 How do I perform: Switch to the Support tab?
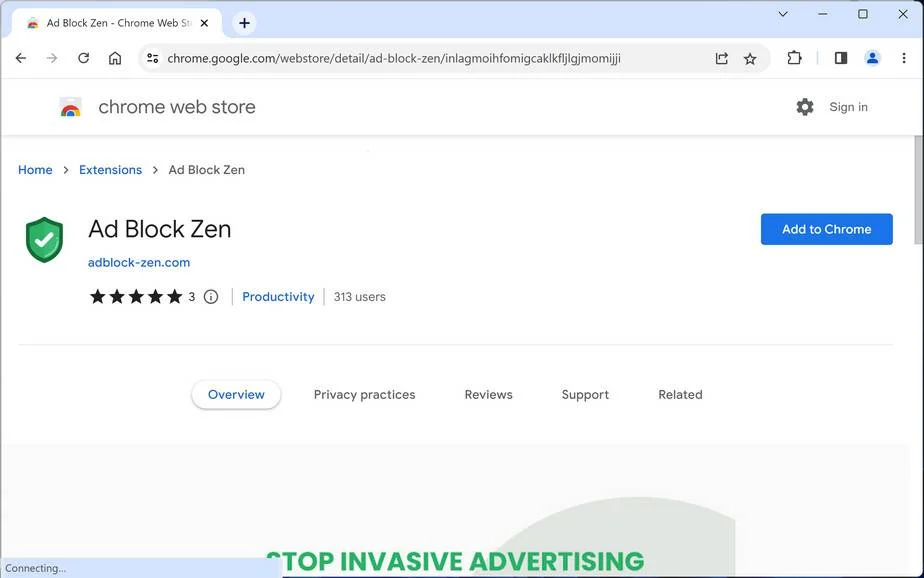pos(585,395)
